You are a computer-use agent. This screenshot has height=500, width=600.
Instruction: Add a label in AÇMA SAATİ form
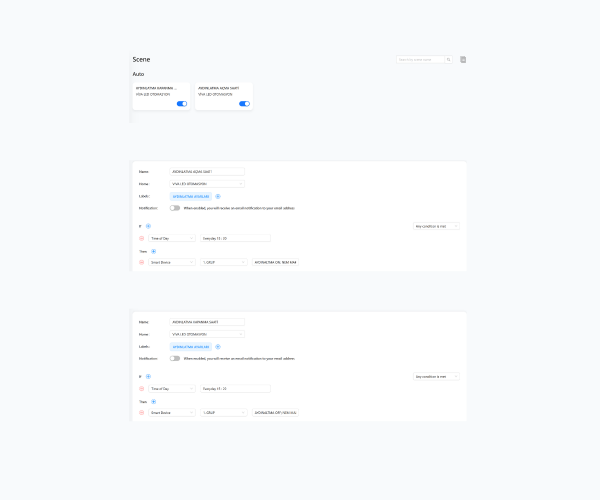(218, 196)
